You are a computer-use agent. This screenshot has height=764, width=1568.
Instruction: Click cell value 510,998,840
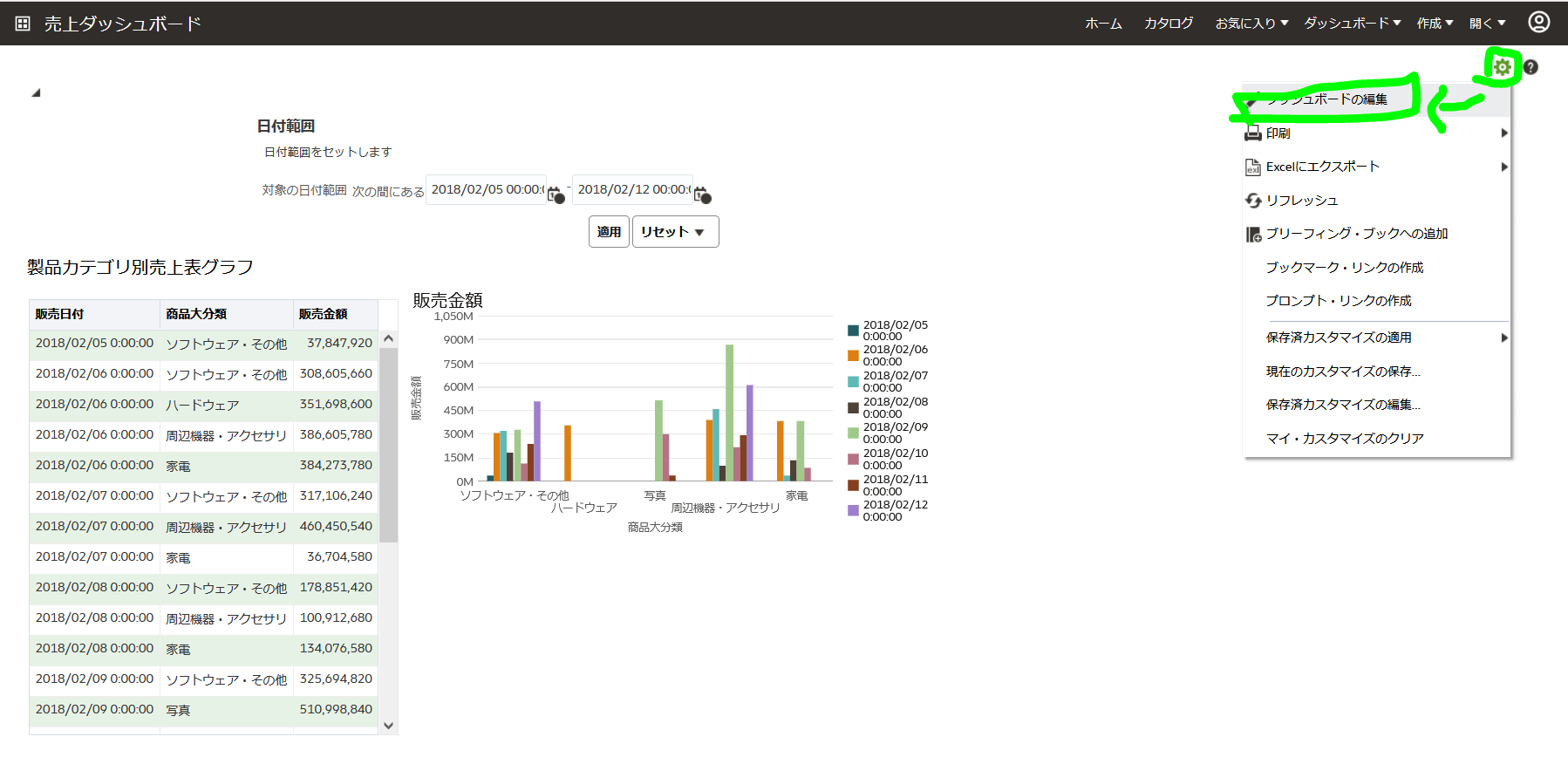point(336,710)
